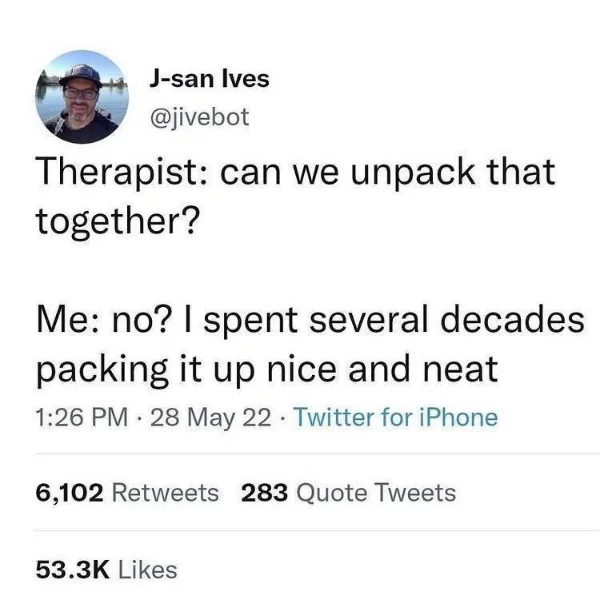View the 6,102 retweet count number

(x=70, y=493)
